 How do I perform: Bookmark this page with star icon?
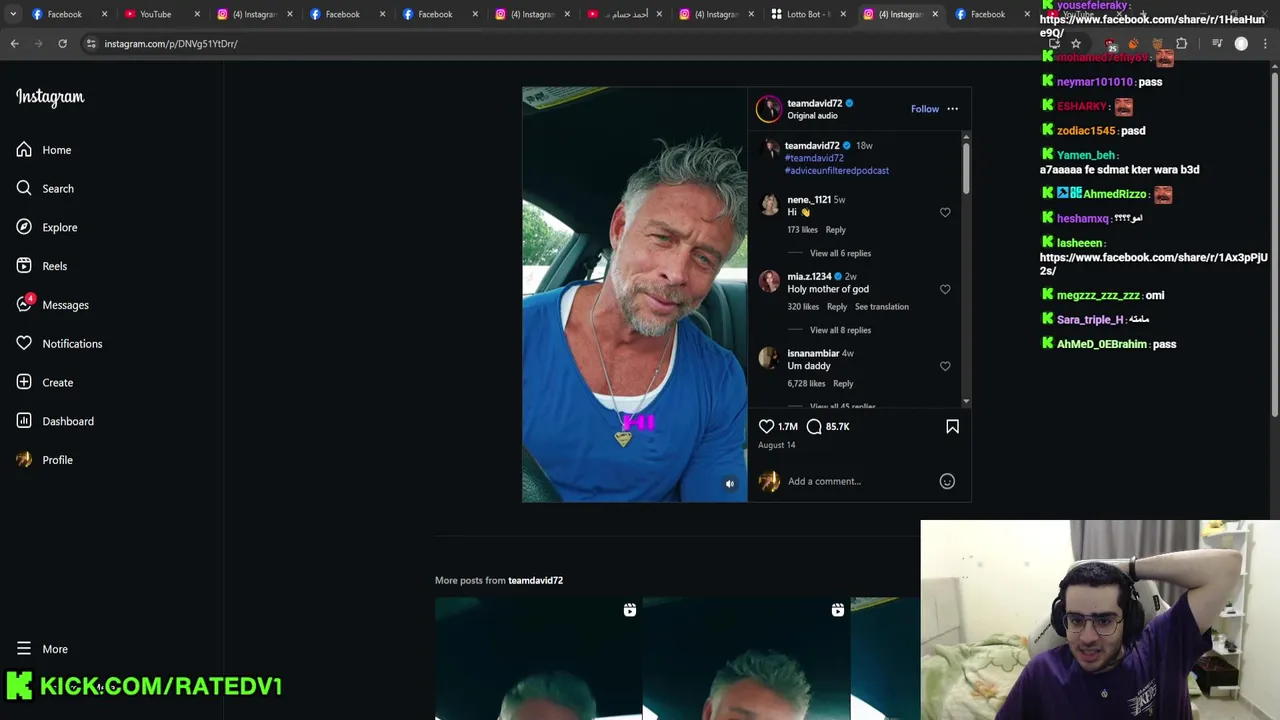click(x=1076, y=44)
